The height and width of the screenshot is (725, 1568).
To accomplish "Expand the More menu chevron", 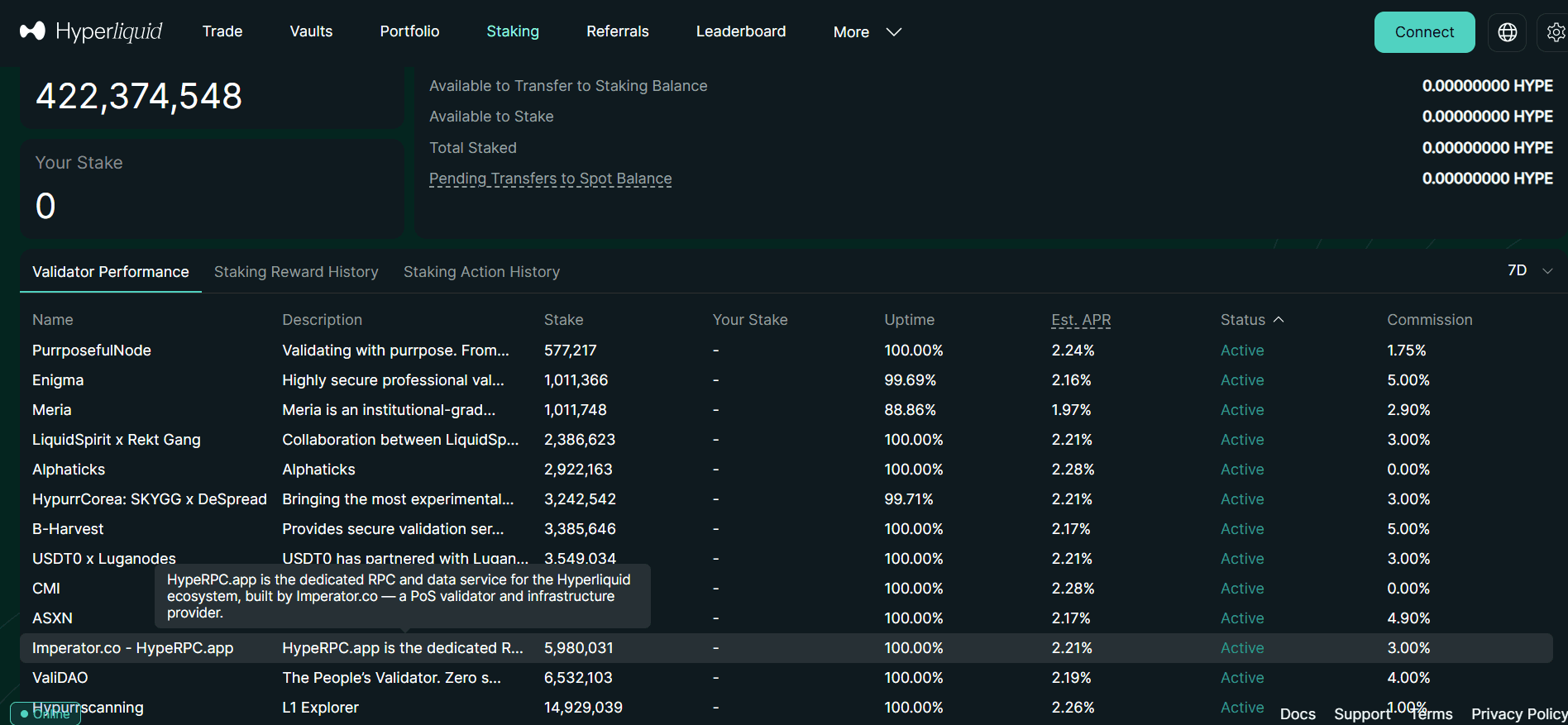I will [893, 32].
